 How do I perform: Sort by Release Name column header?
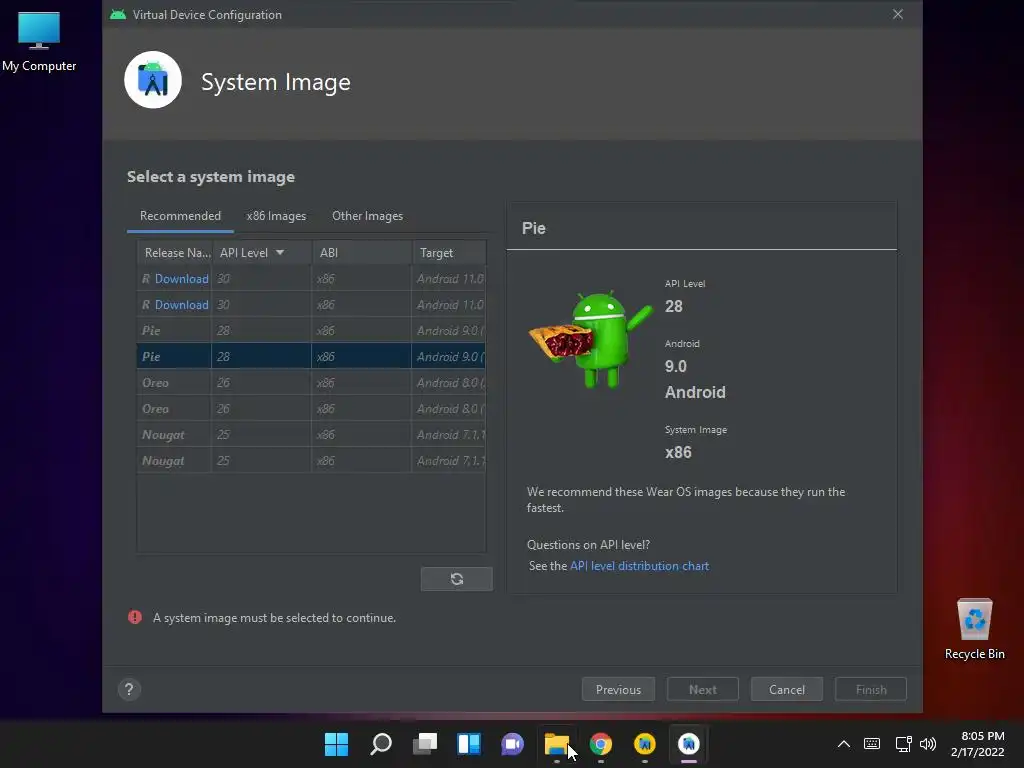coord(175,253)
